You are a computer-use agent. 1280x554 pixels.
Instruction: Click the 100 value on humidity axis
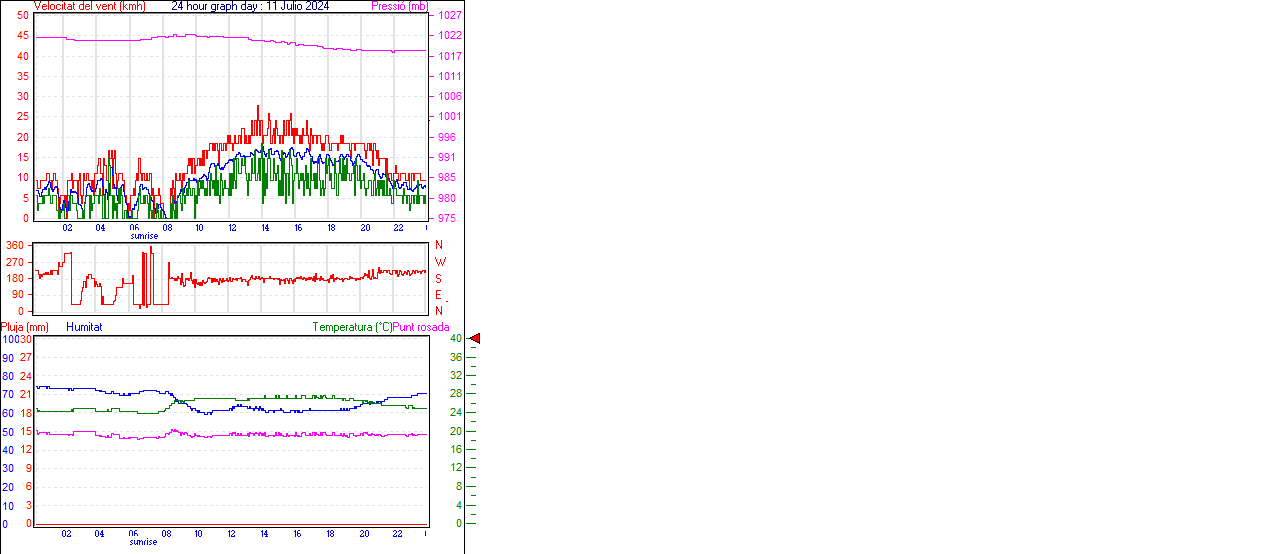(10, 339)
